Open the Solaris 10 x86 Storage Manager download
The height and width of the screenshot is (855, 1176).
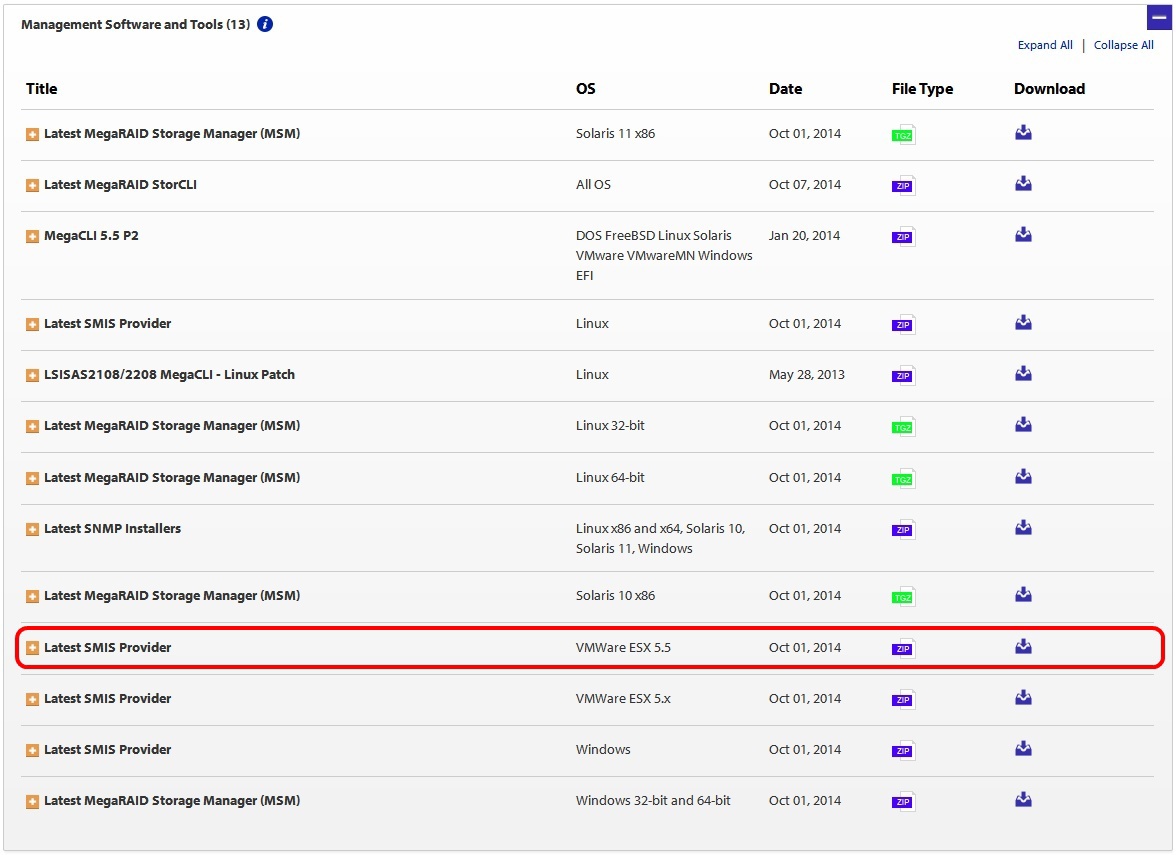[1022, 594]
